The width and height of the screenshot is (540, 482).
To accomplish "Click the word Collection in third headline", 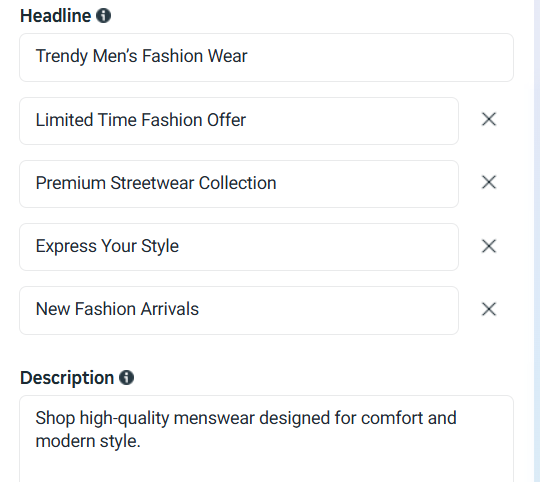I will [x=237, y=183].
